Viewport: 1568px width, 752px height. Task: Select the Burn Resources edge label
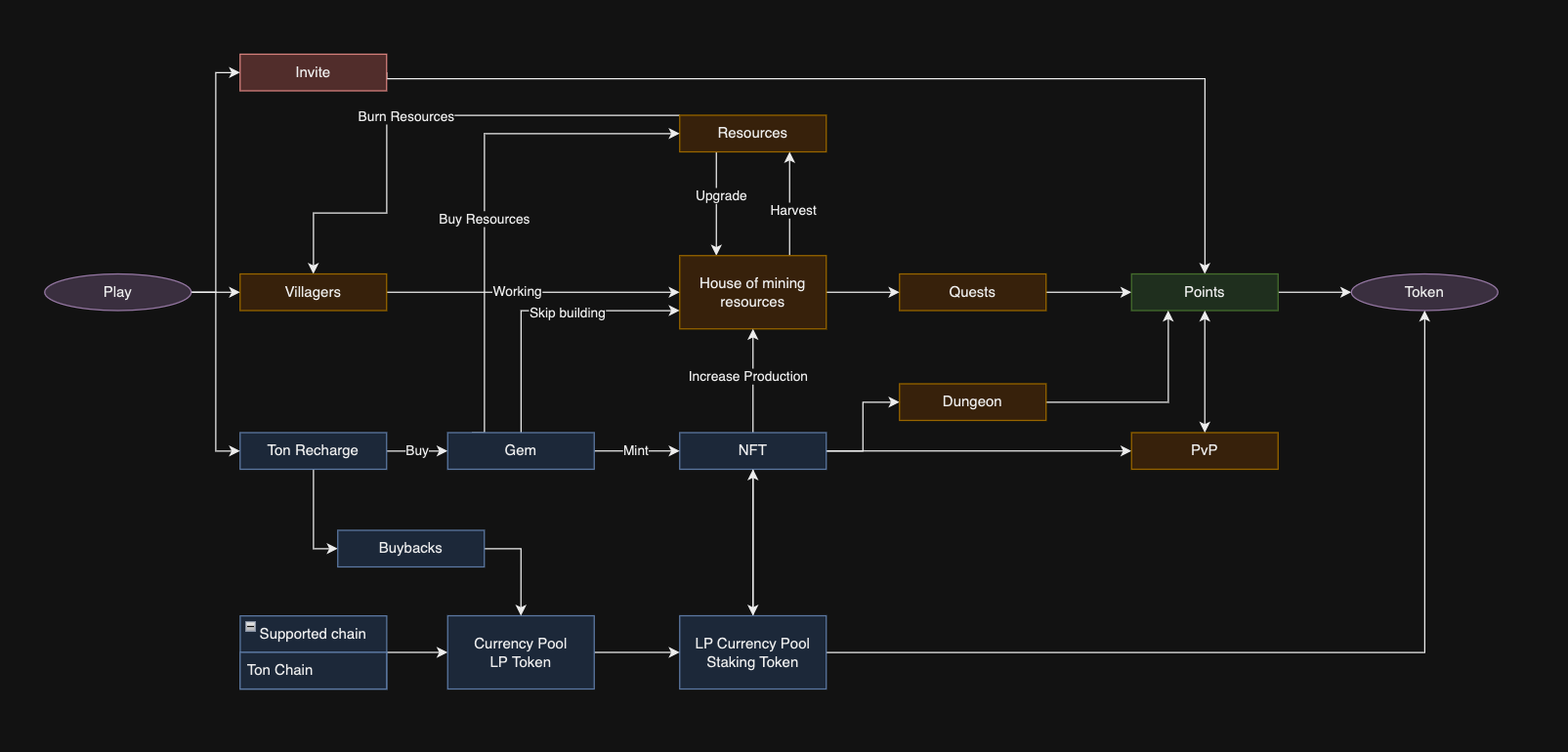tap(405, 116)
